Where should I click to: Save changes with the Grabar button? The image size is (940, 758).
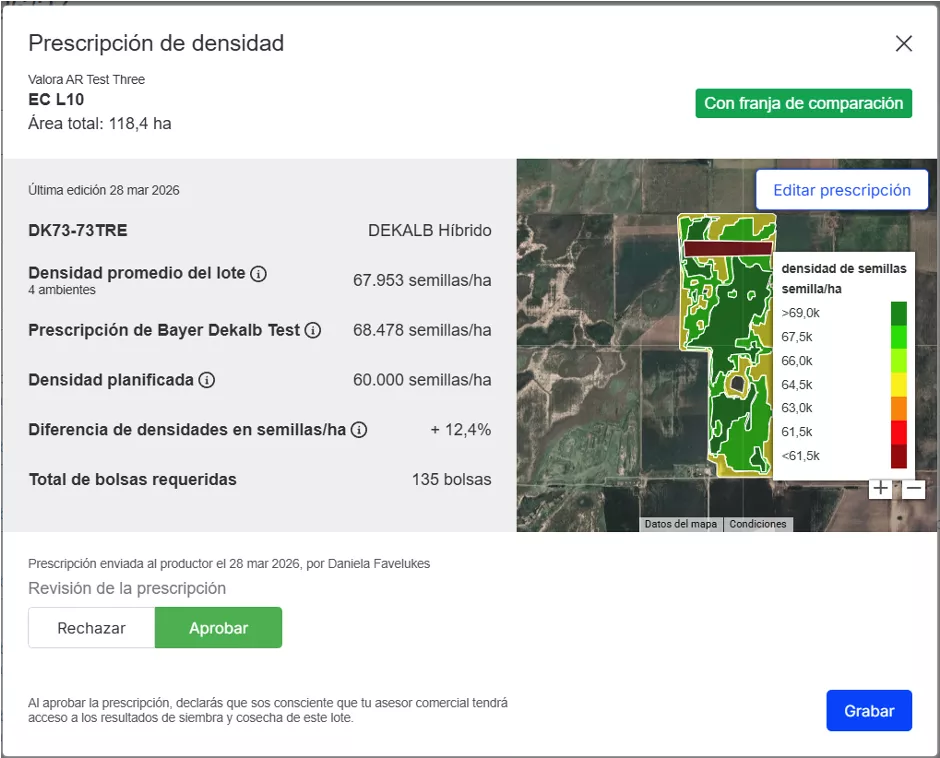[x=868, y=710]
